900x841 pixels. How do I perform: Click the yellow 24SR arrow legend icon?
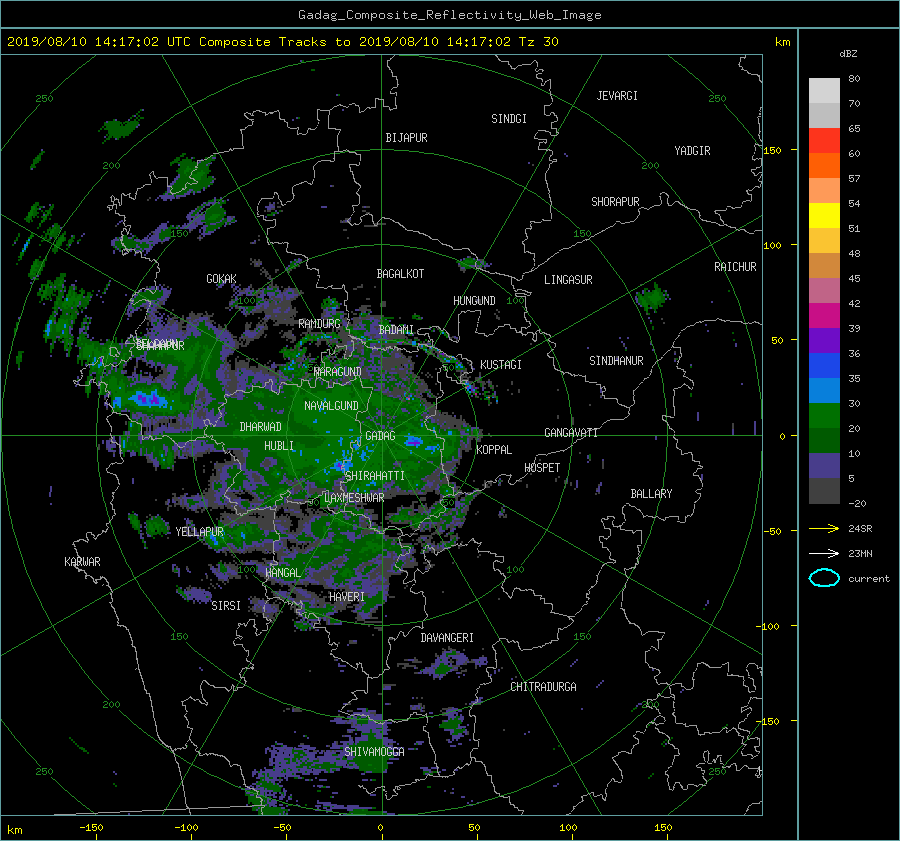(x=824, y=528)
